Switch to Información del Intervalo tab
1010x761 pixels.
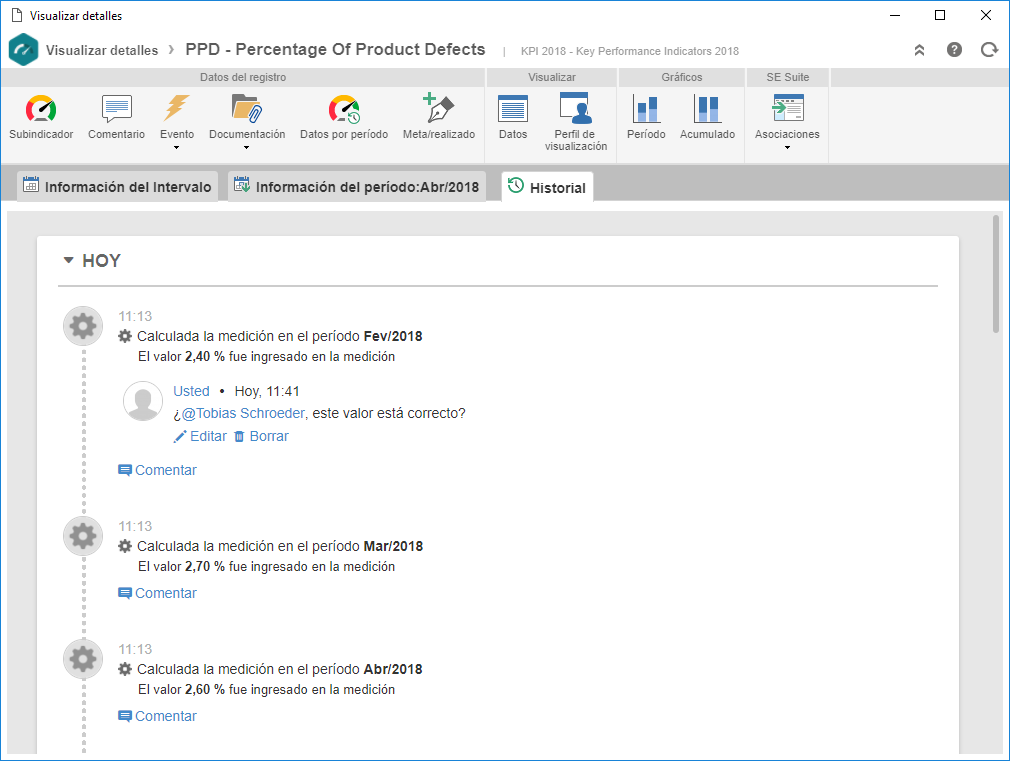pos(117,186)
